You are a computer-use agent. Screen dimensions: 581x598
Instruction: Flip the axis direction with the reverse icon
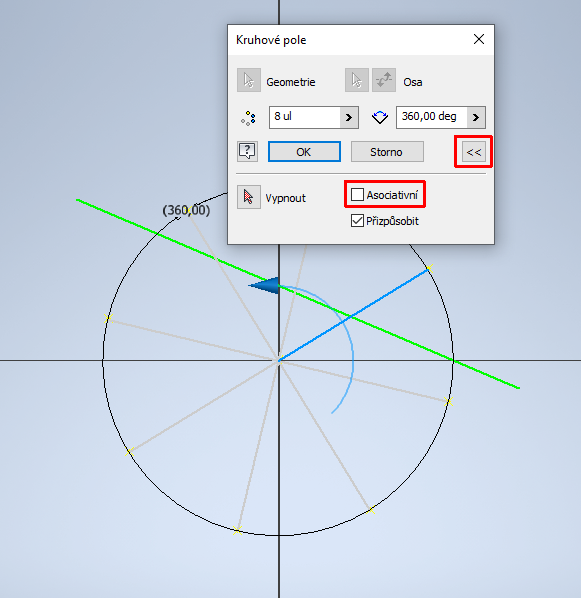384,80
